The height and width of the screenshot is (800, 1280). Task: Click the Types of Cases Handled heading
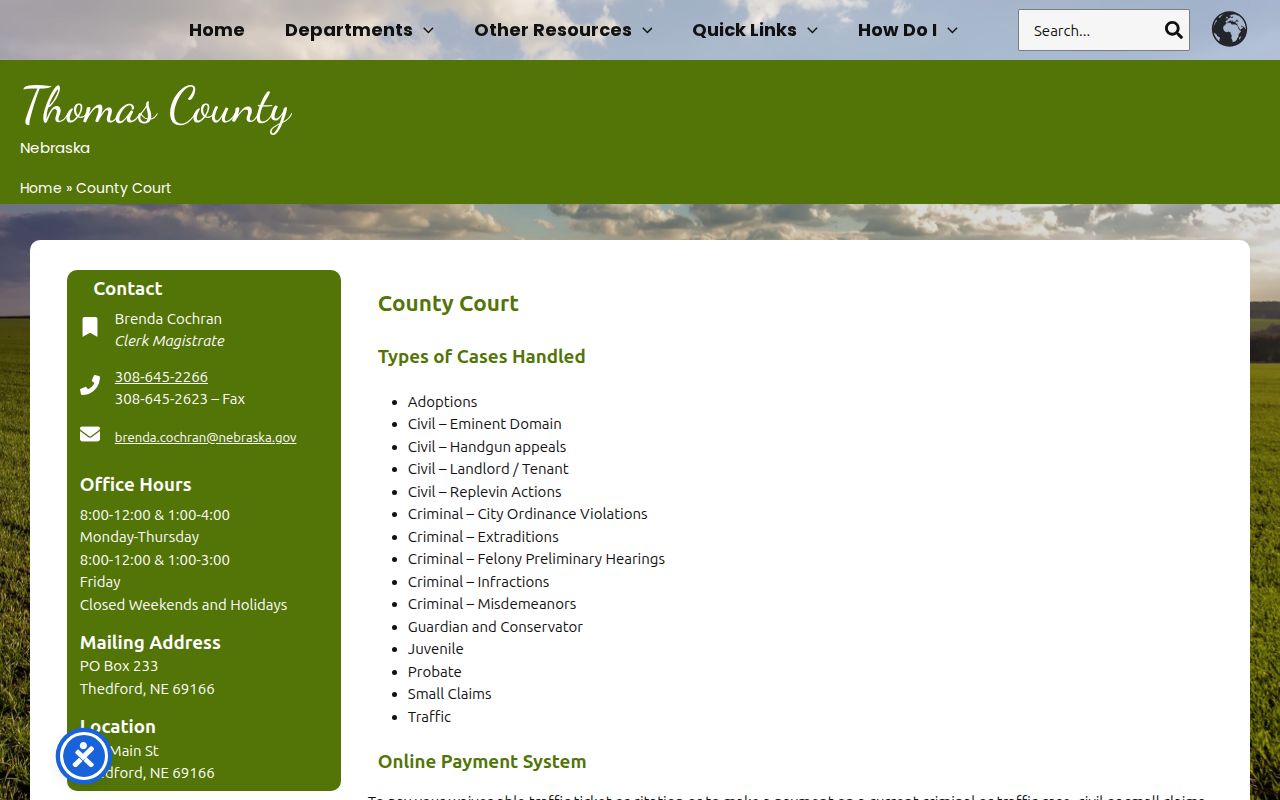click(x=481, y=357)
